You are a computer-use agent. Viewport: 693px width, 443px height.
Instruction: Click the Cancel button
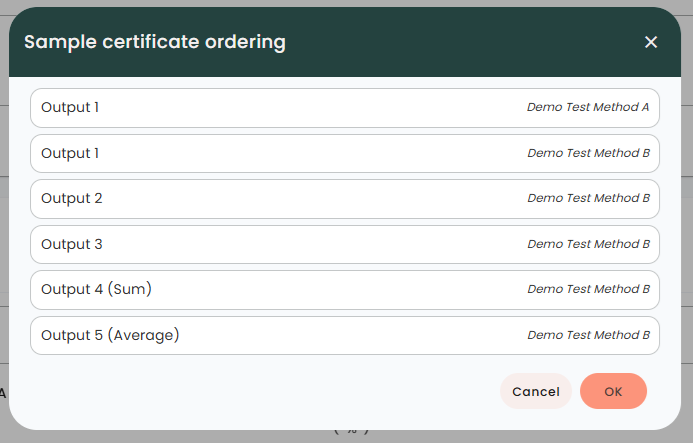click(x=536, y=391)
